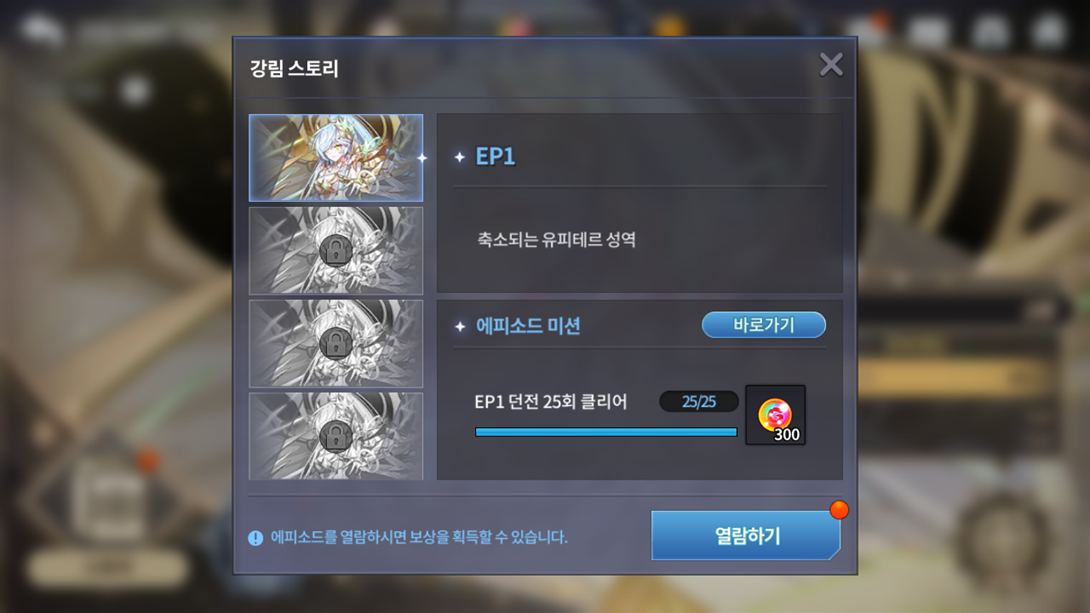Click the 25/25 progress counter
The height and width of the screenshot is (613, 1090).
(699, 402)
